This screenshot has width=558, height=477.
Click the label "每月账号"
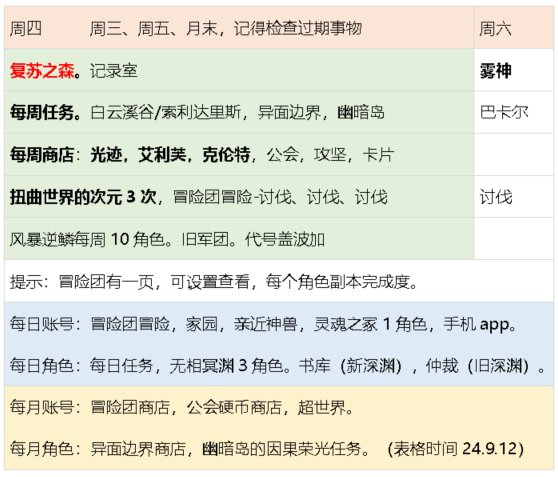tap(42, 408)
